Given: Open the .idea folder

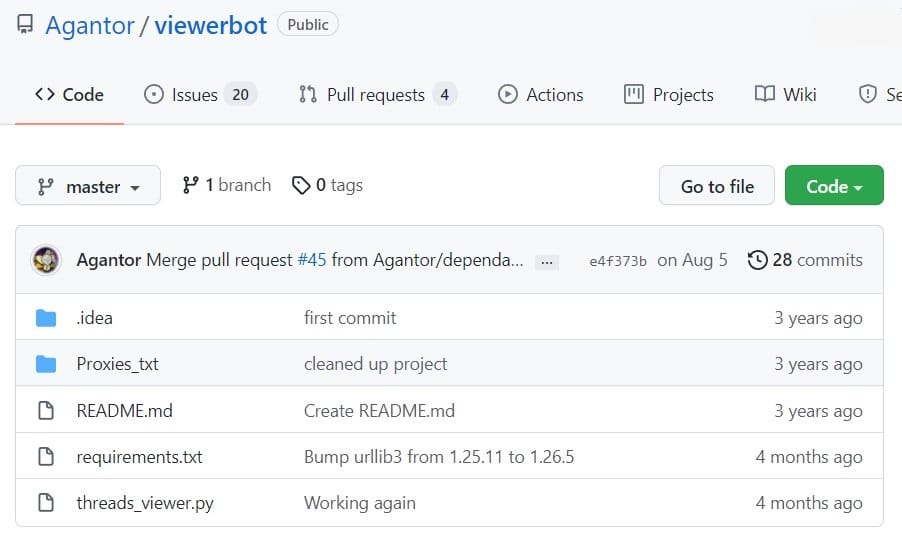Looking at the screenshot, I should pyautogui.click(x=94, y=318).
